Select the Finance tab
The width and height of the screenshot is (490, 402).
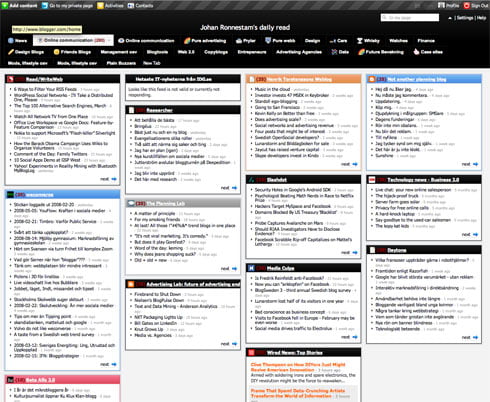coord(426,41)
